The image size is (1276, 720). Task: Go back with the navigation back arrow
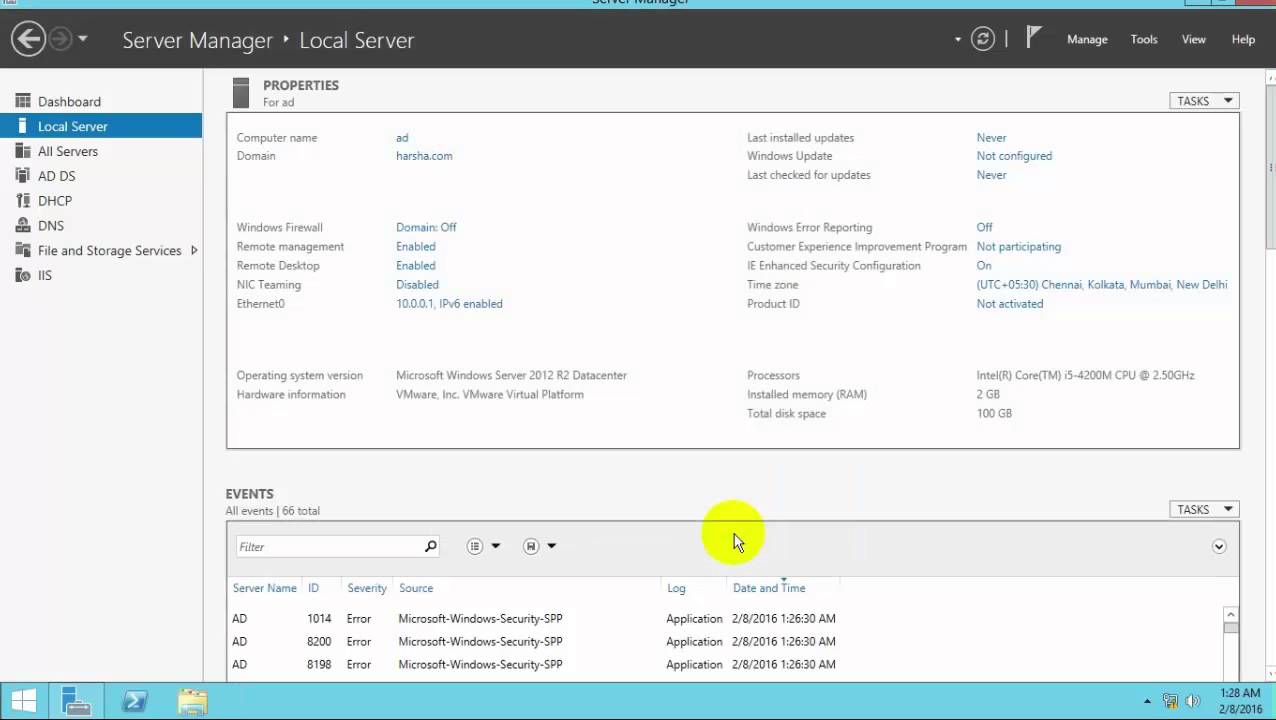click(29, 39)
